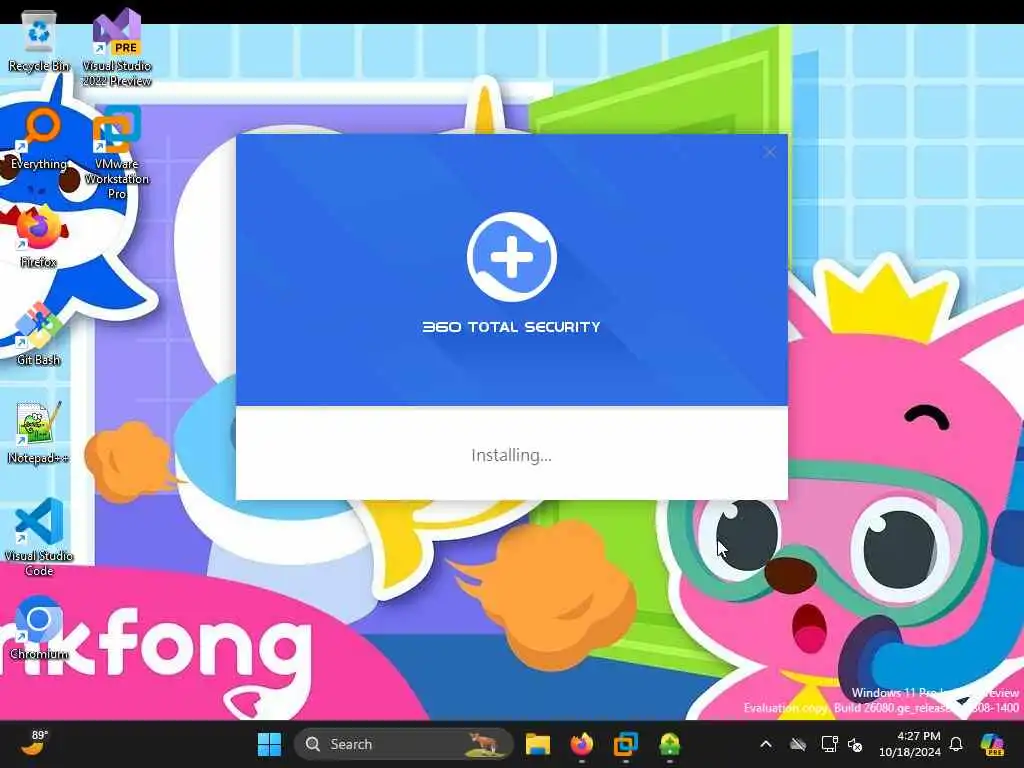
Task: Open File Explorer from the taskbar
Action: pos(537,744)
